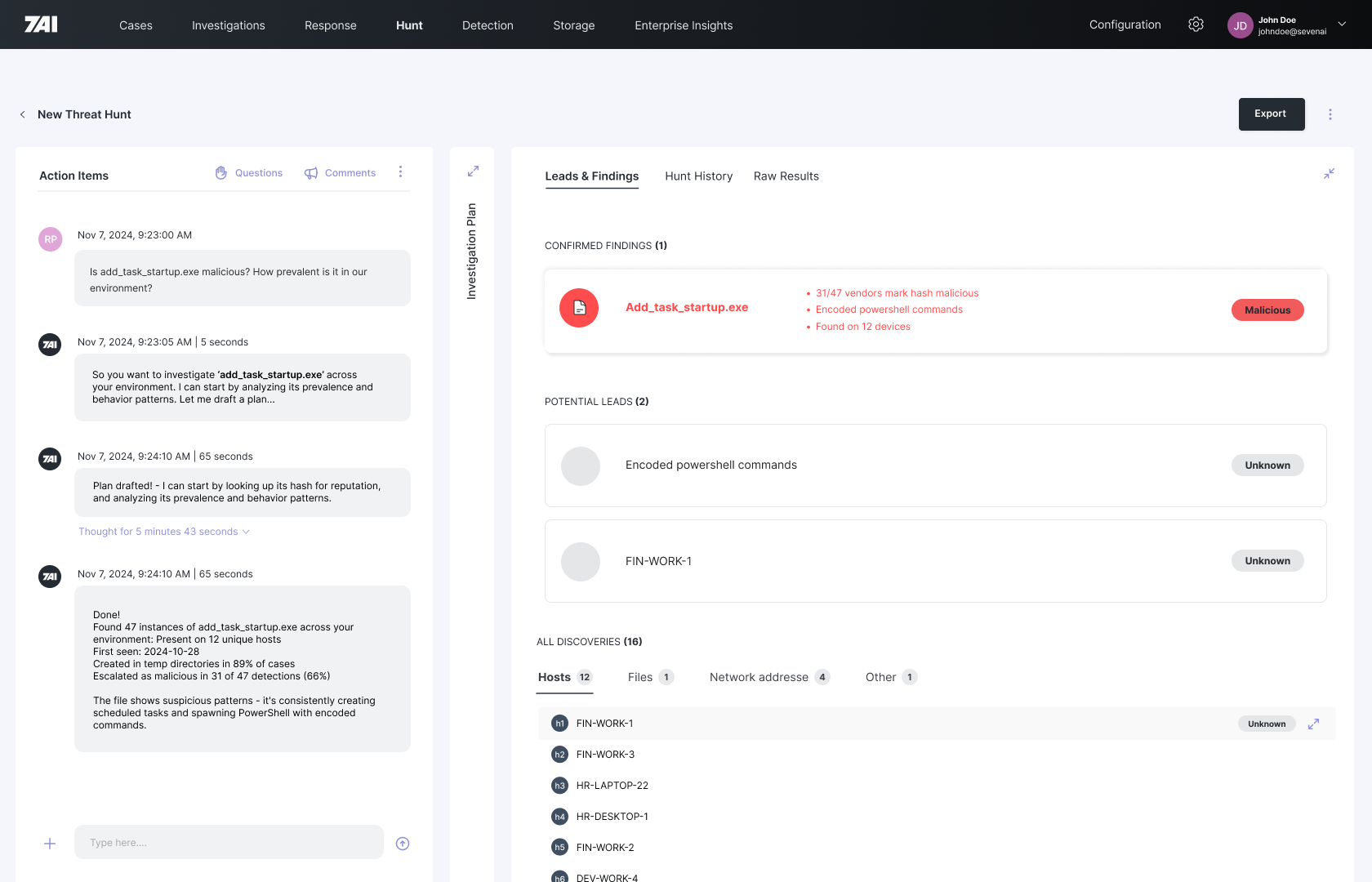Collapse the Leads & Findings panel

pos(1329,174)
